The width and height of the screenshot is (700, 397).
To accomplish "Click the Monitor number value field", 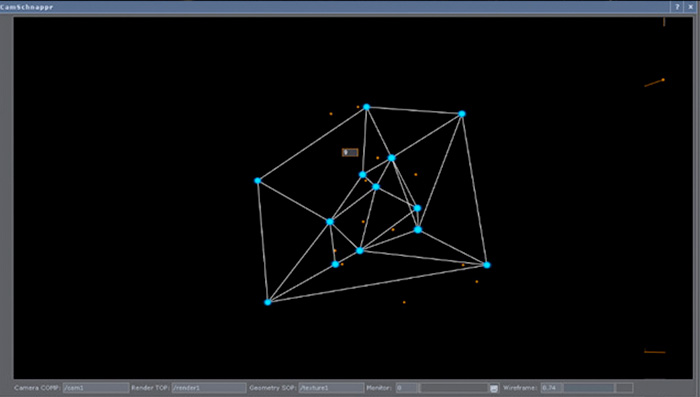I will pyautogui.click(x=406, y=388).
